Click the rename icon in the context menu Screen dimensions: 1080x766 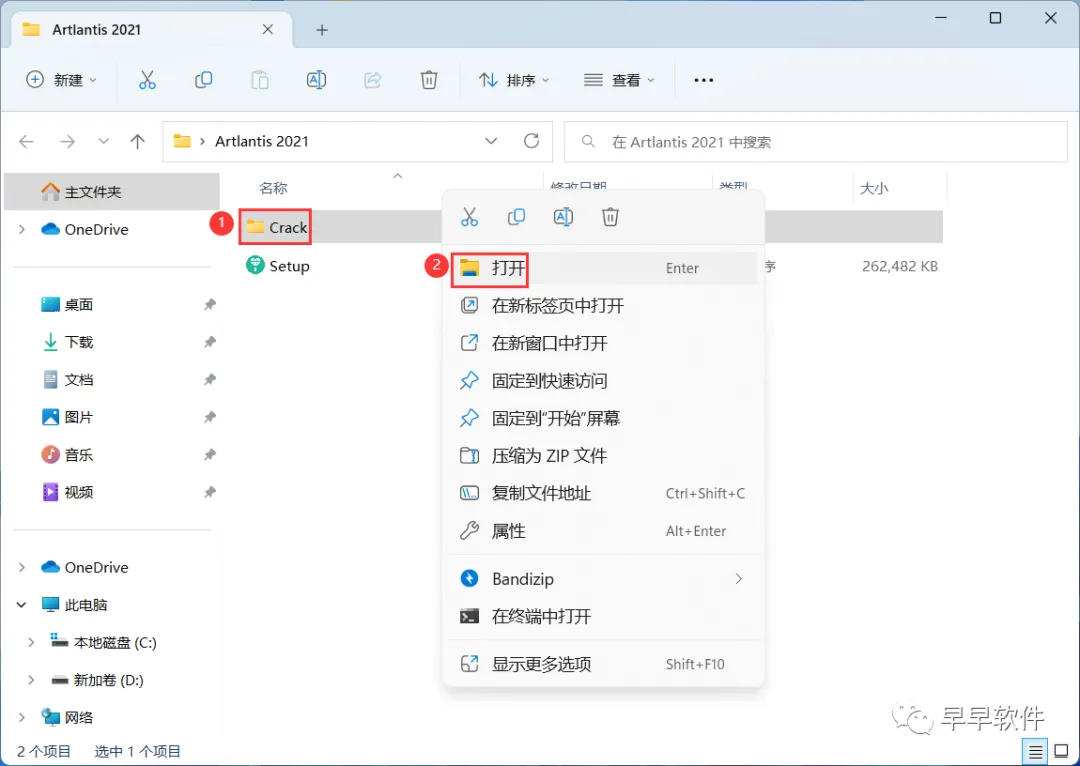[x=563, y=217]
